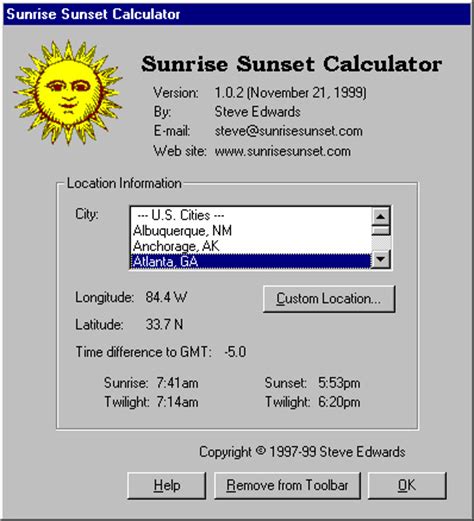474x521 pixels.
Task: Click the sunset time 5:53pm
Action: pyautogui.click(x=339, y=383)
